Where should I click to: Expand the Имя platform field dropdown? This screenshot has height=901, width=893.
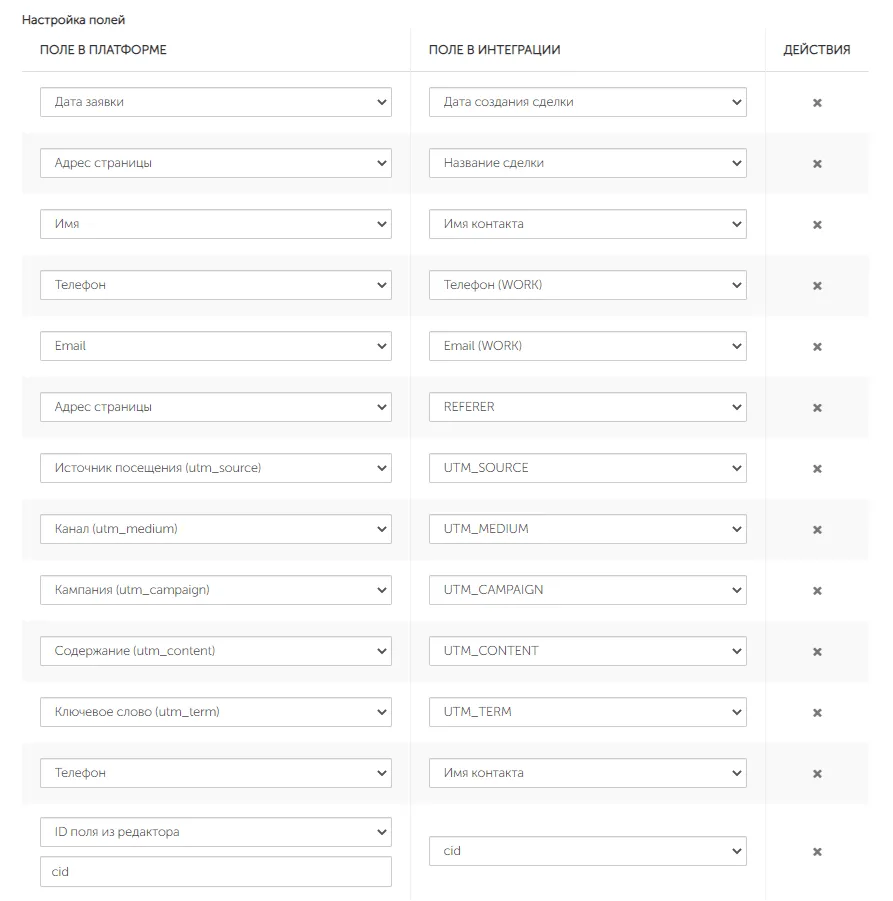click(215, 224)
